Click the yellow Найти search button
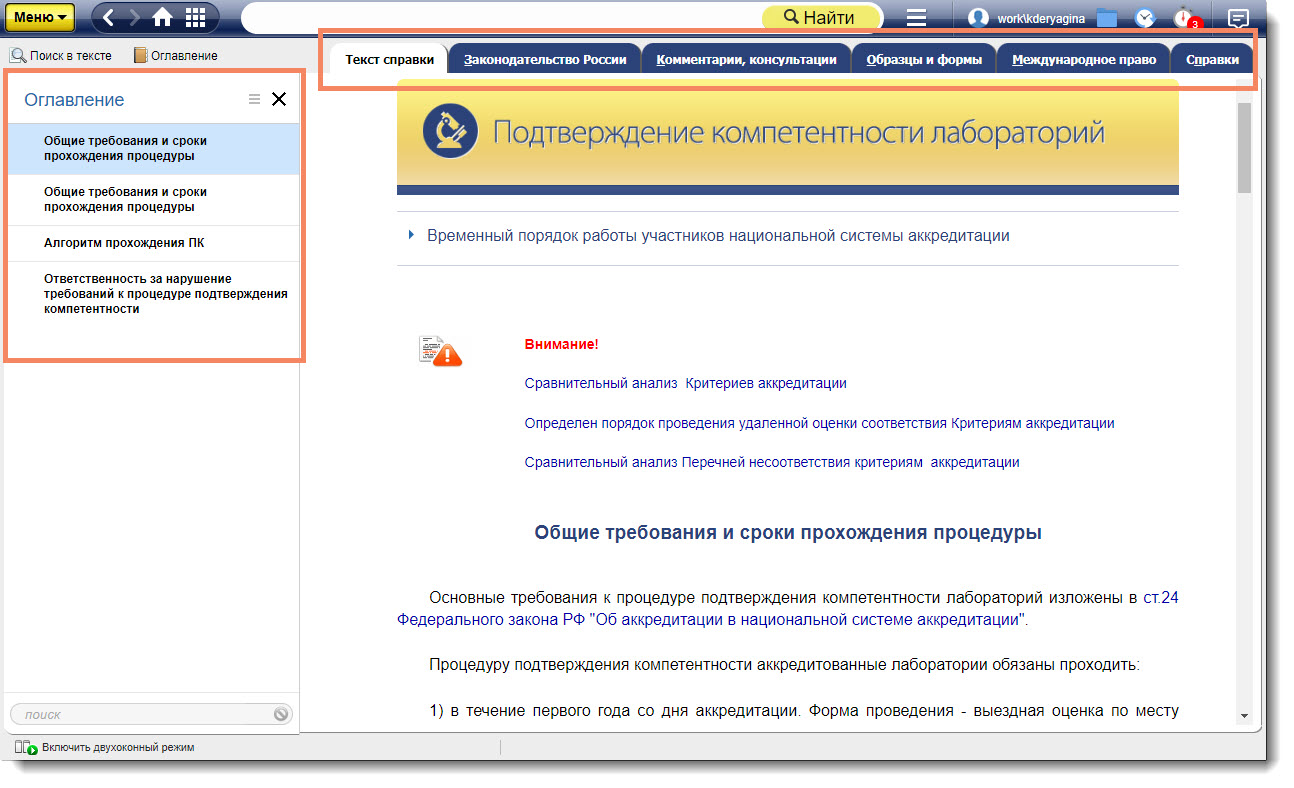Image resolution: width=1294 pixels, height=788 pixels. click(x=822, y=17)
